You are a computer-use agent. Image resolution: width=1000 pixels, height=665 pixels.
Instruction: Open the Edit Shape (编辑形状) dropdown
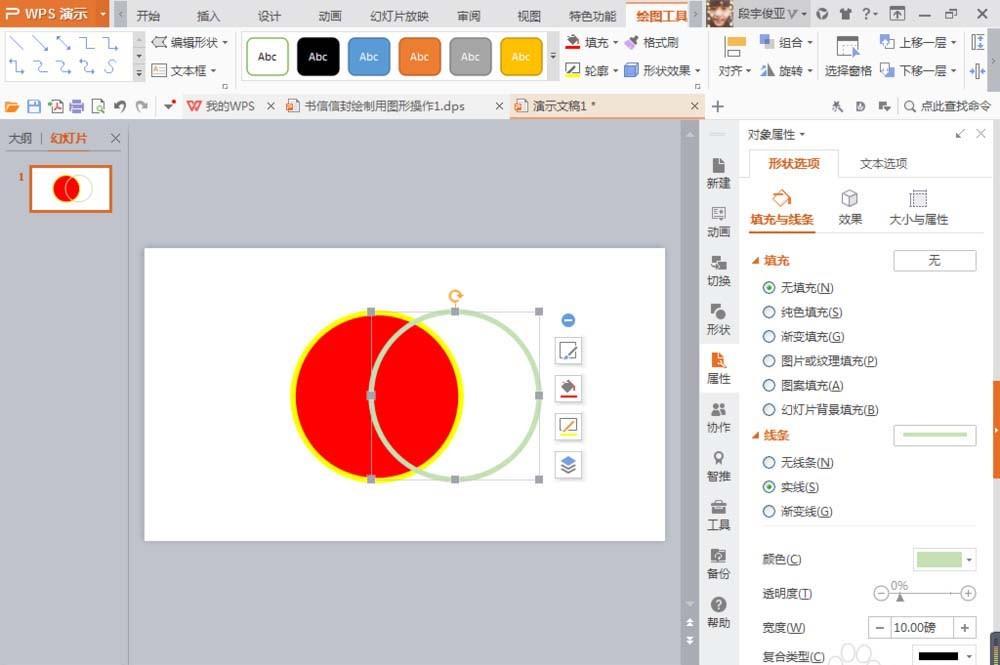click(x=189, y=43)
